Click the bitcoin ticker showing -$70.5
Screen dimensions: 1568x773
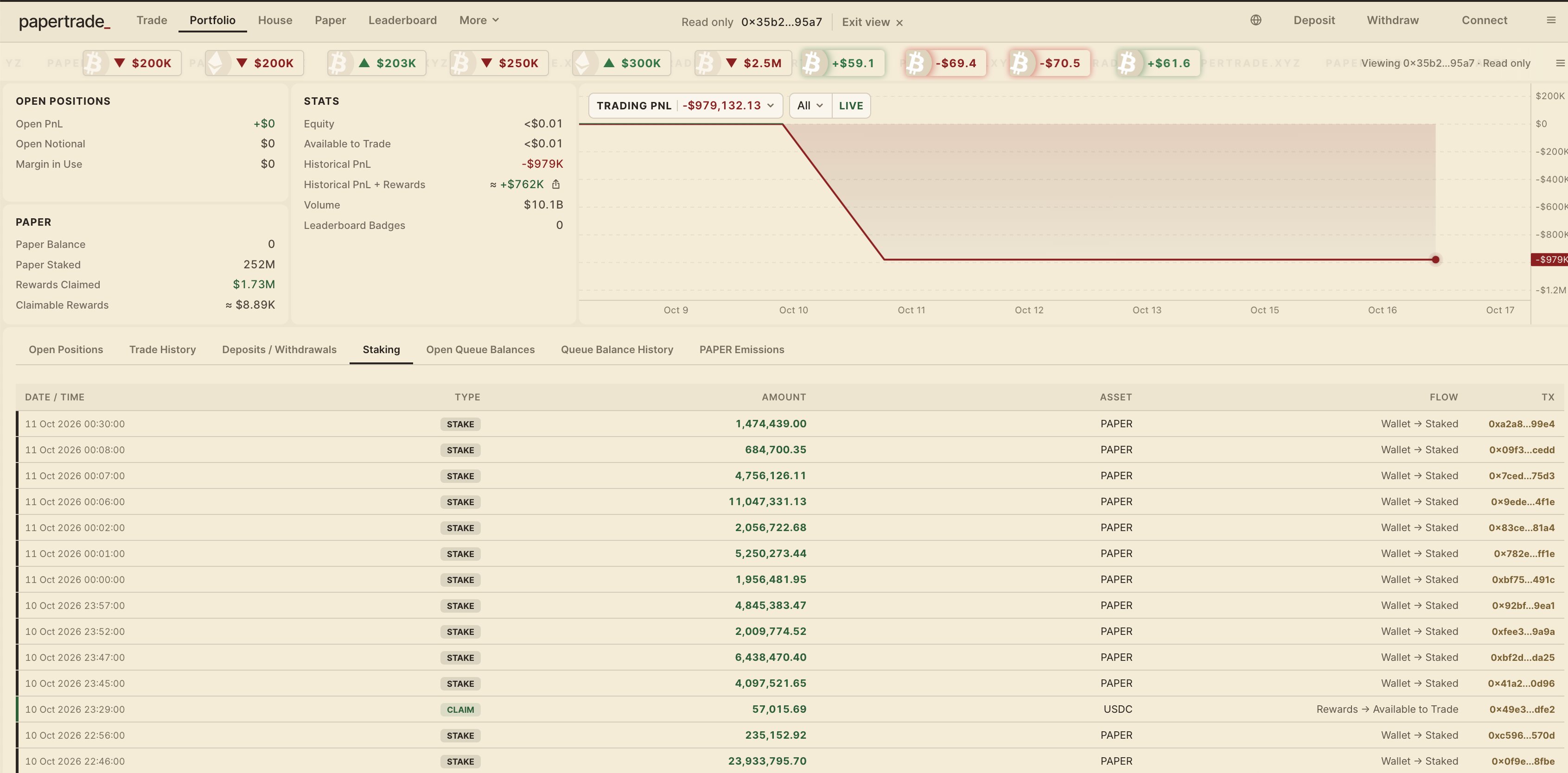pos(1049,63)
